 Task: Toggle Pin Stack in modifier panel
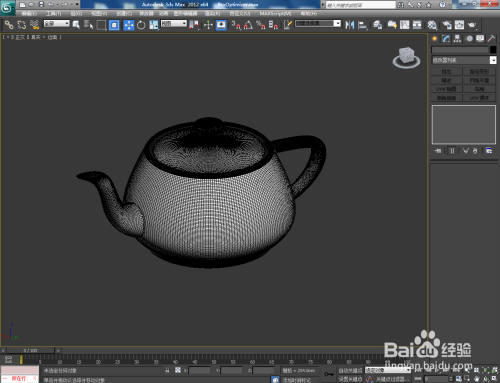438,151
